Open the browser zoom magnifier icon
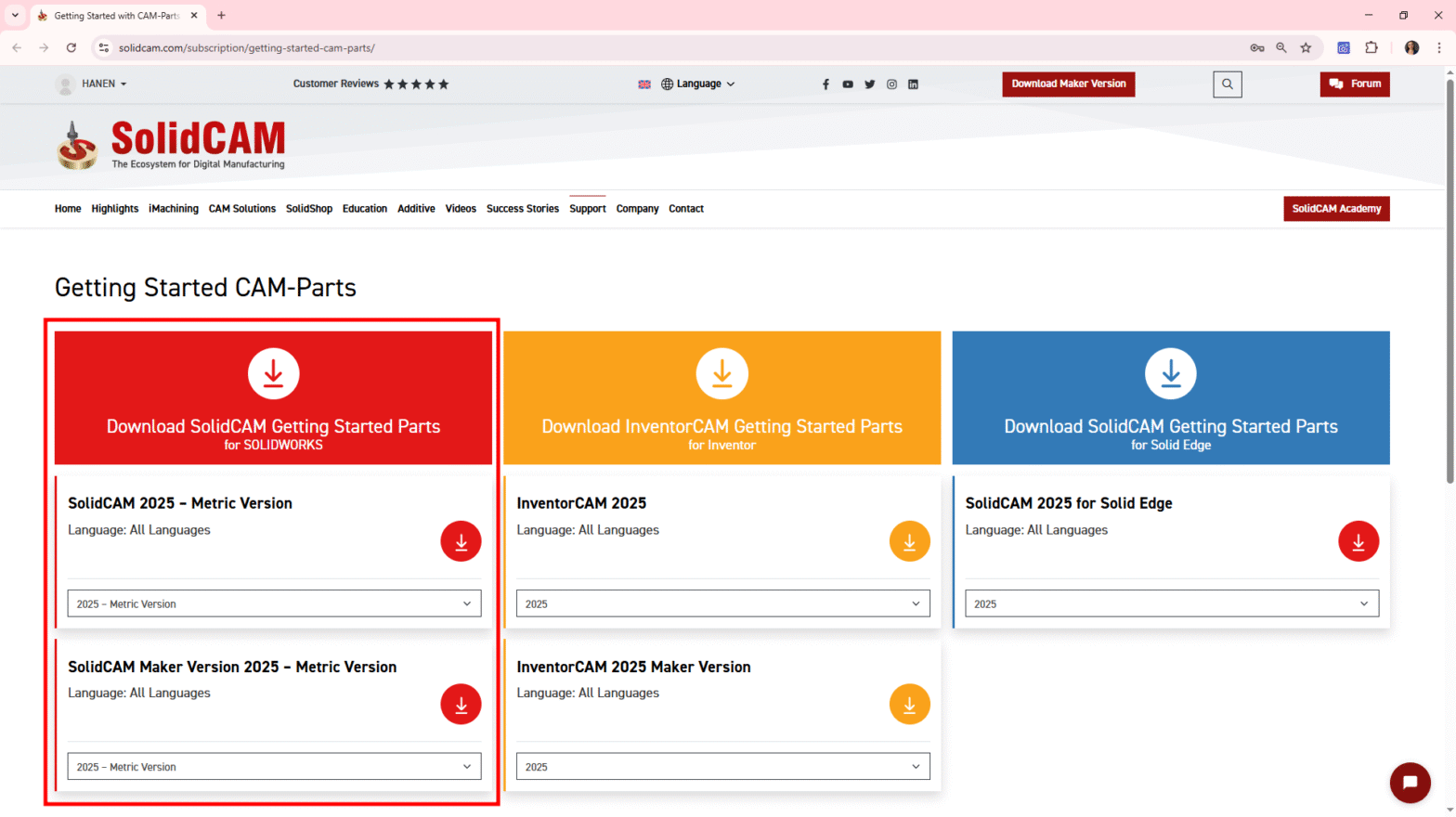The image size is (1456, 817). click(x=1281, y=47)
